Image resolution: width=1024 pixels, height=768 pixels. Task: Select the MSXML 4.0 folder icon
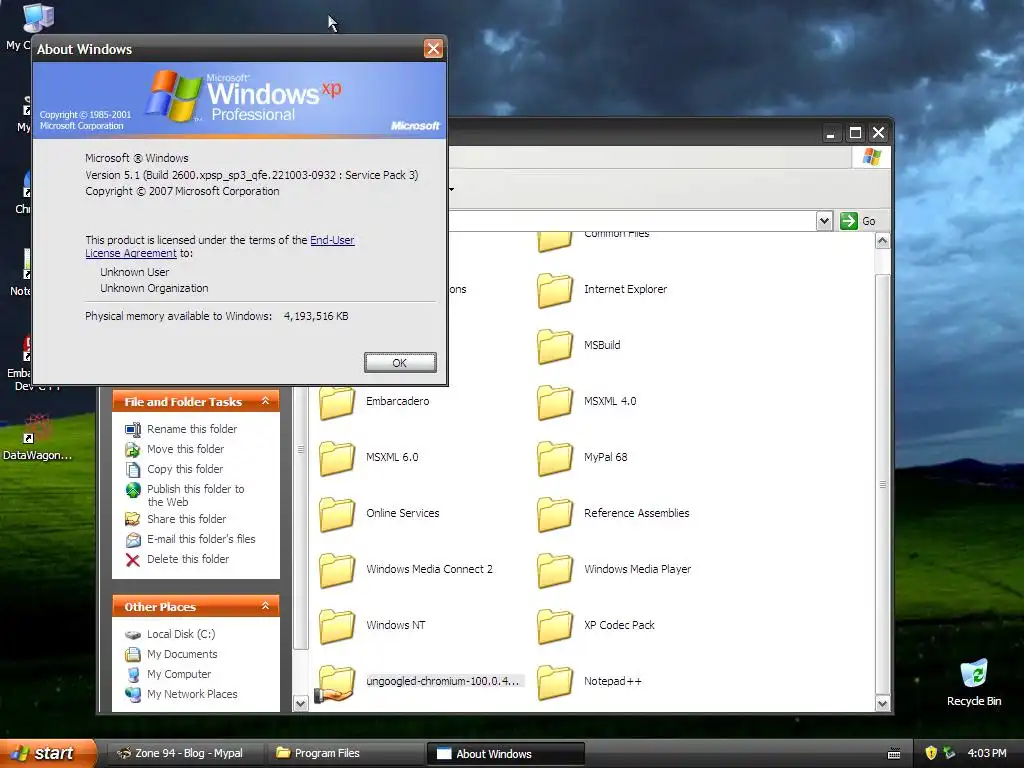555,402
